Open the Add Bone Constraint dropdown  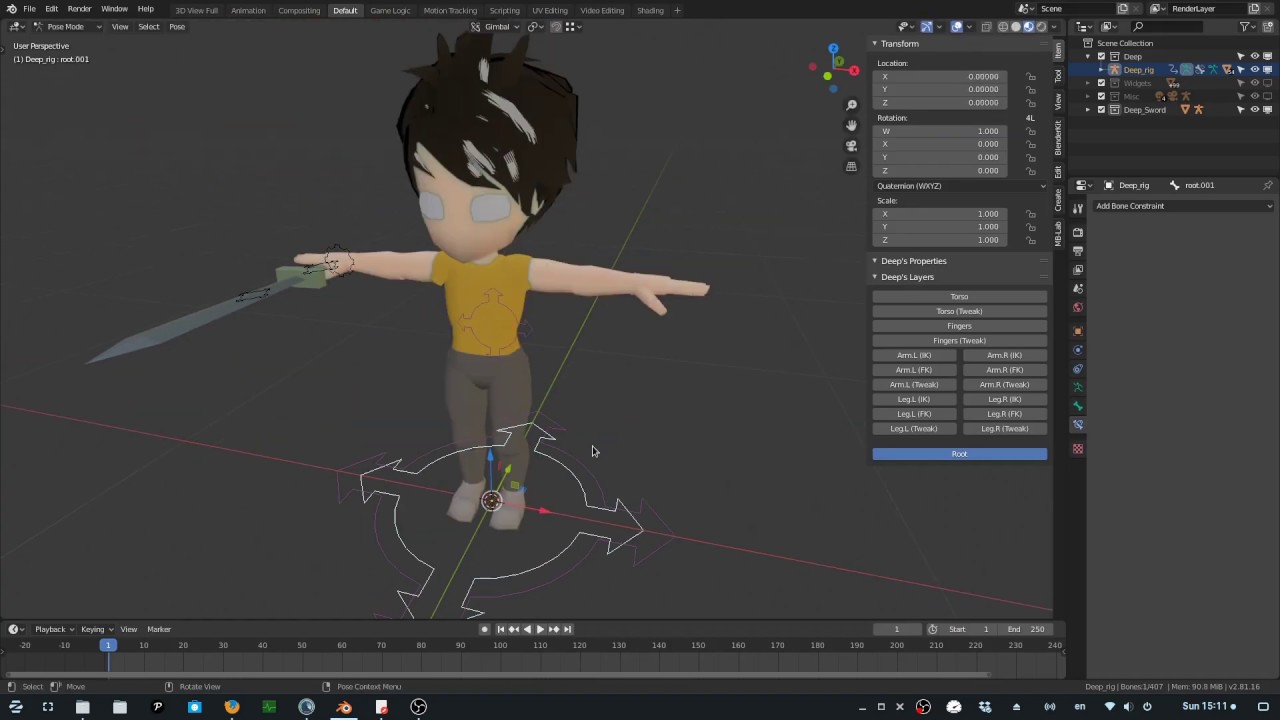[1184, 206]
